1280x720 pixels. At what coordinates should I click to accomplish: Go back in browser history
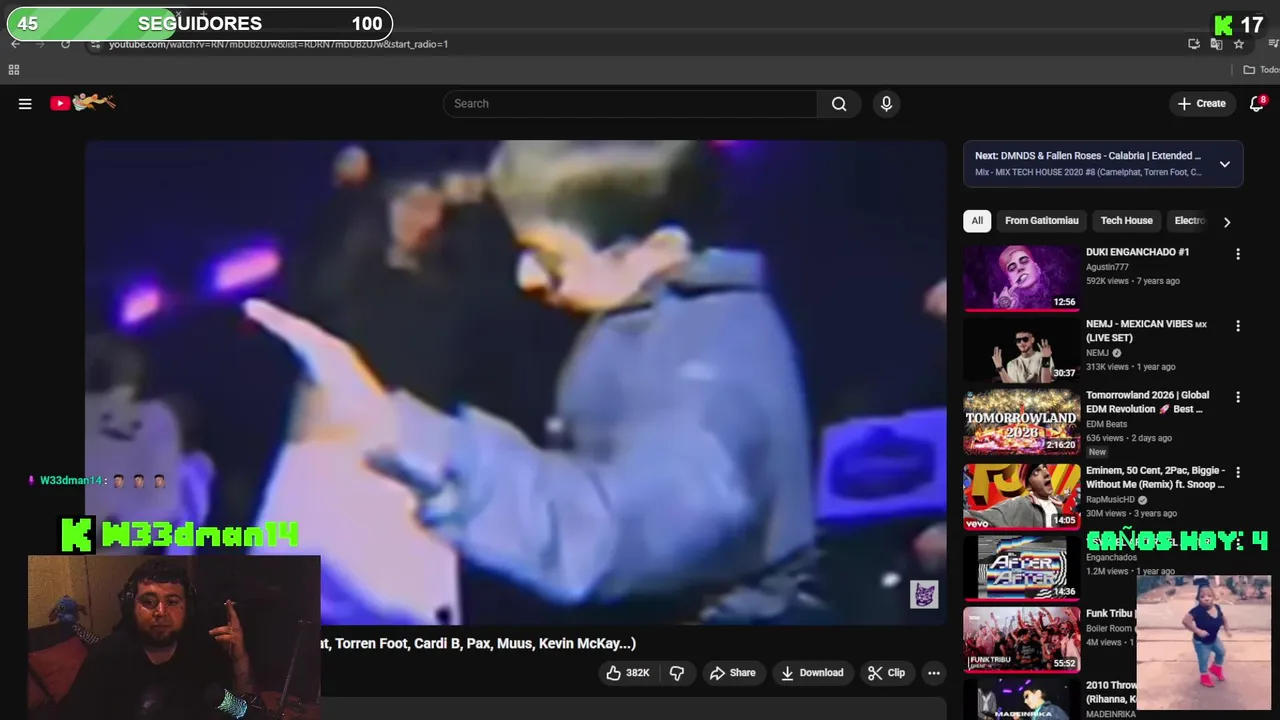(15, 44)
